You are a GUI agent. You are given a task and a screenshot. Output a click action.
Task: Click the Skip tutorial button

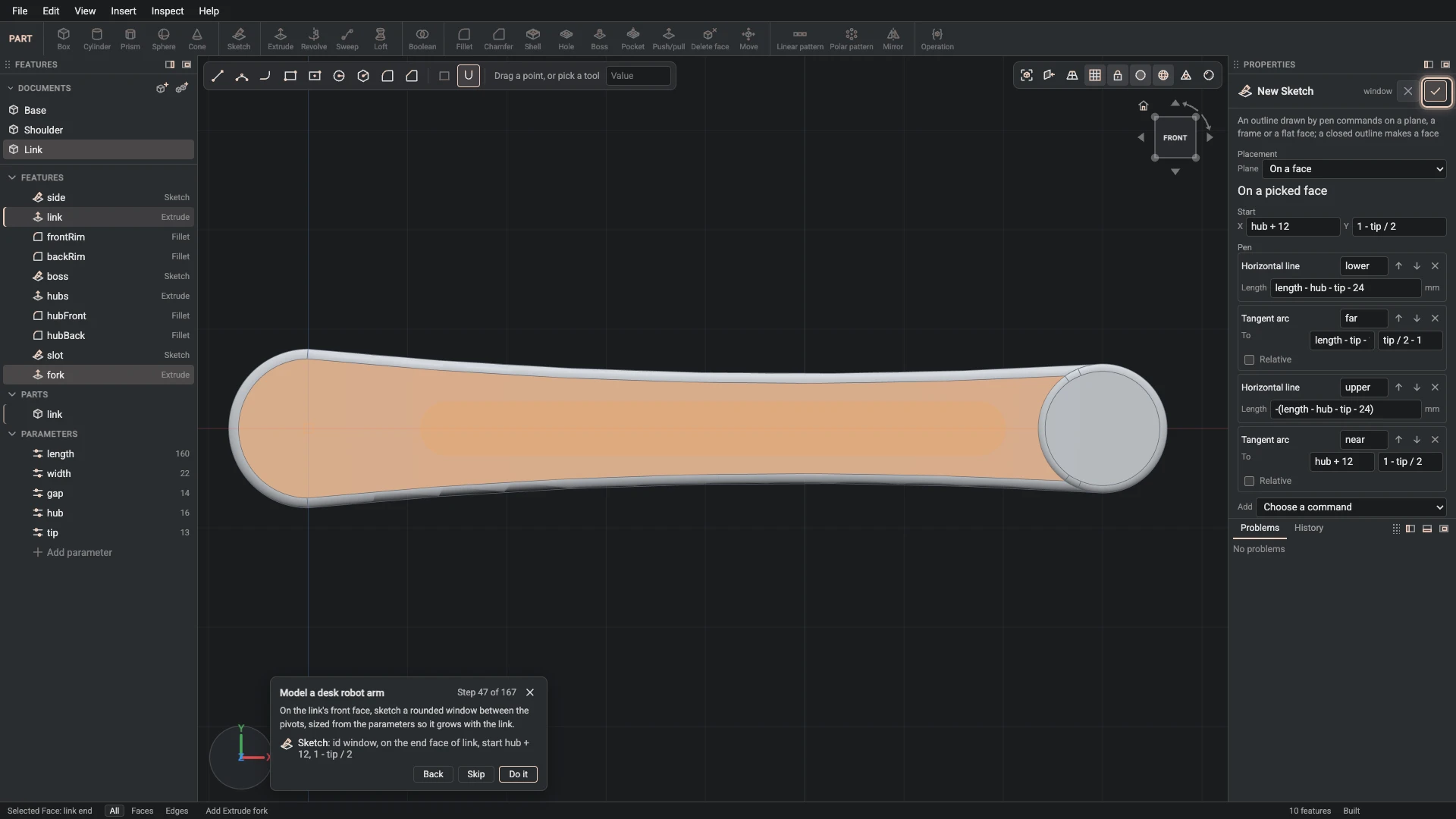click(476, 774)
